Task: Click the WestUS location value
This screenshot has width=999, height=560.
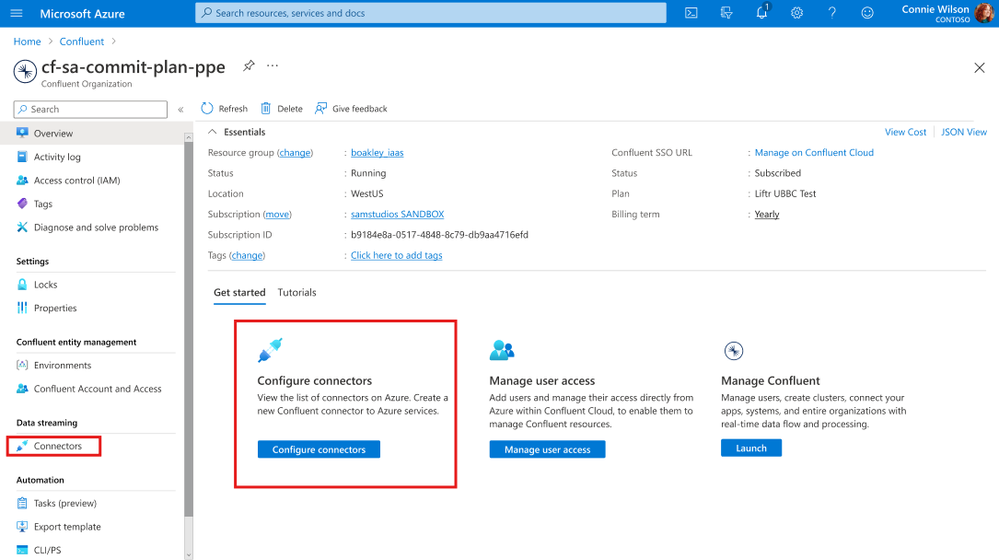Action: click(367, 194)
